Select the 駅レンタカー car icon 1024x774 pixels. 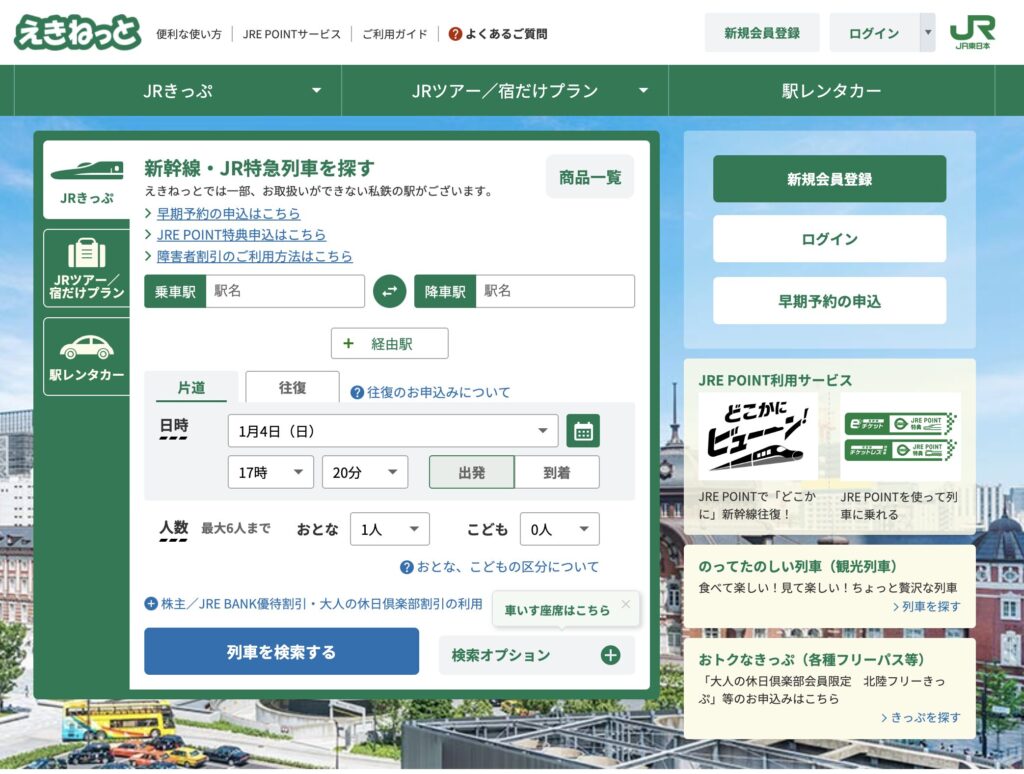pos(87,347)
